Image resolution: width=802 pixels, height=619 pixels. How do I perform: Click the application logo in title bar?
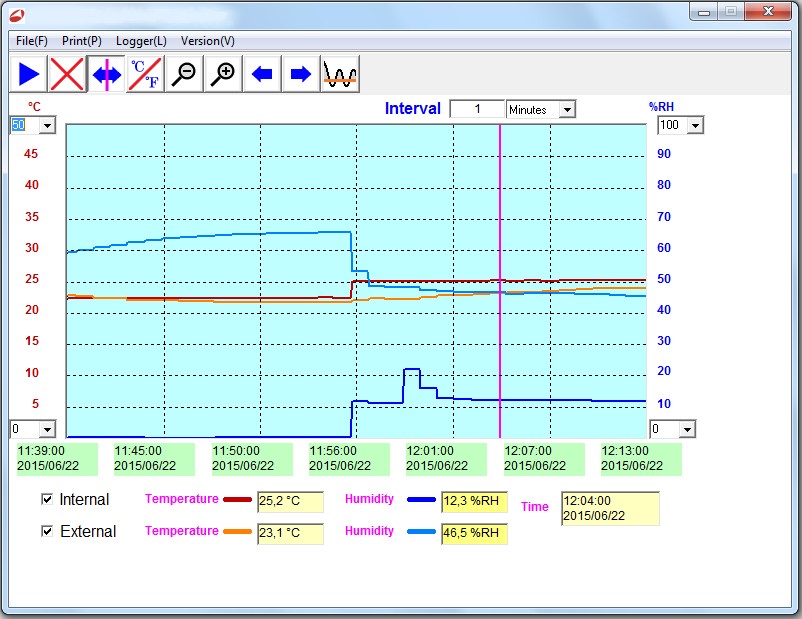tap(17, 15)
